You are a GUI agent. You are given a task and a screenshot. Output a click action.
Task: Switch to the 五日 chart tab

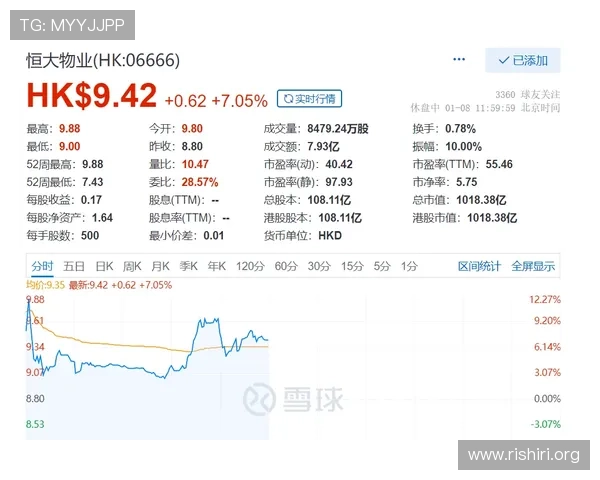pos(74,266)
